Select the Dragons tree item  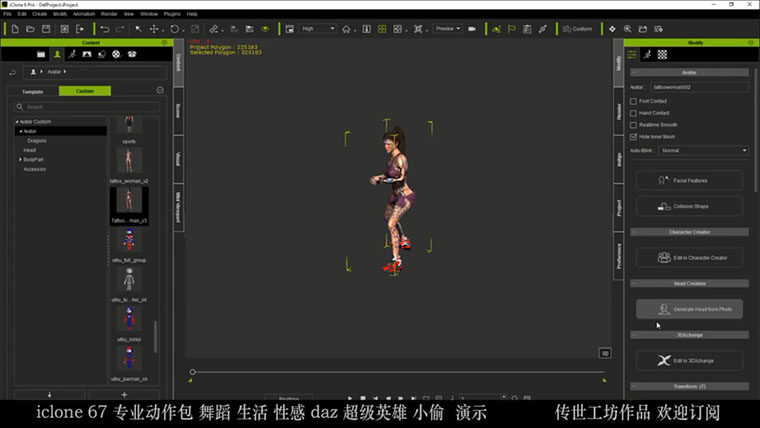point(37,141)
